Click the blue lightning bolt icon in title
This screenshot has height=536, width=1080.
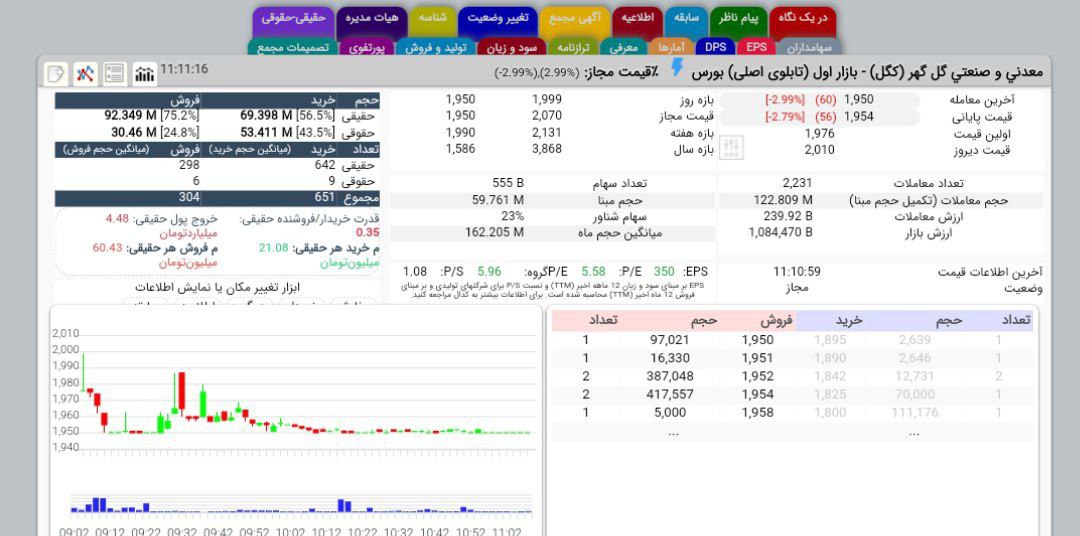tap(677, 68)
